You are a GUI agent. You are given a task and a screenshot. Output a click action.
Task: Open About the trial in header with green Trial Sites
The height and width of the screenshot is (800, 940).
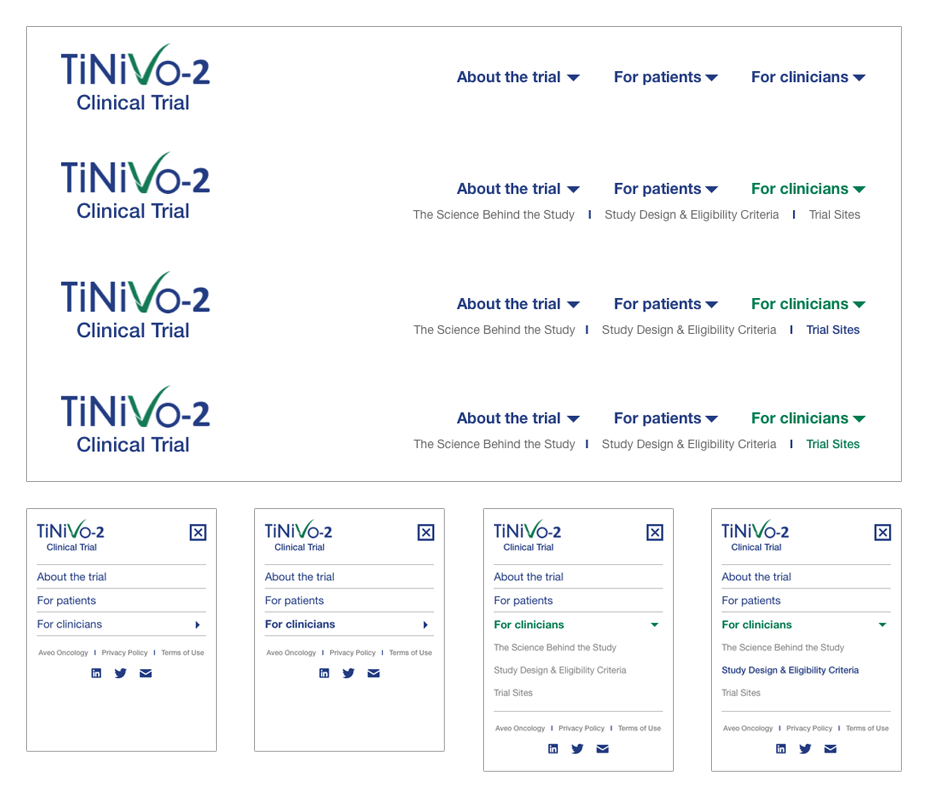tap(518, 419)
